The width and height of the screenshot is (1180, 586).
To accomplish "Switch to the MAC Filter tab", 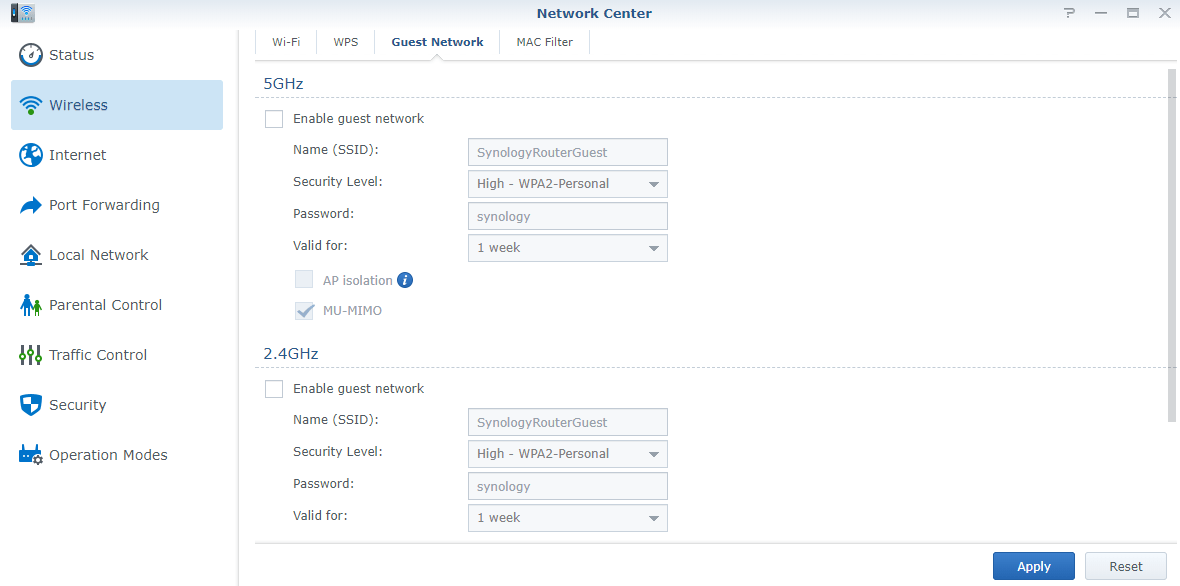I will (544, 42).
